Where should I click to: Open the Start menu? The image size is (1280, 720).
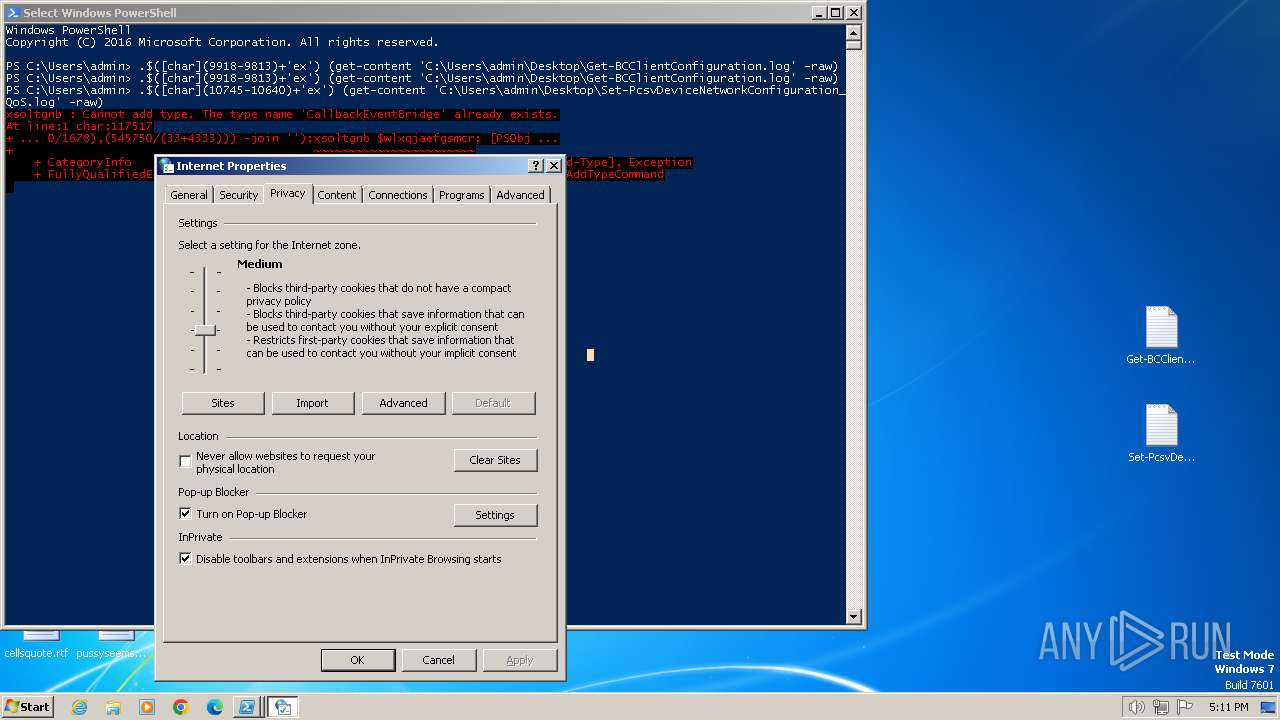(x=28, y=707)
